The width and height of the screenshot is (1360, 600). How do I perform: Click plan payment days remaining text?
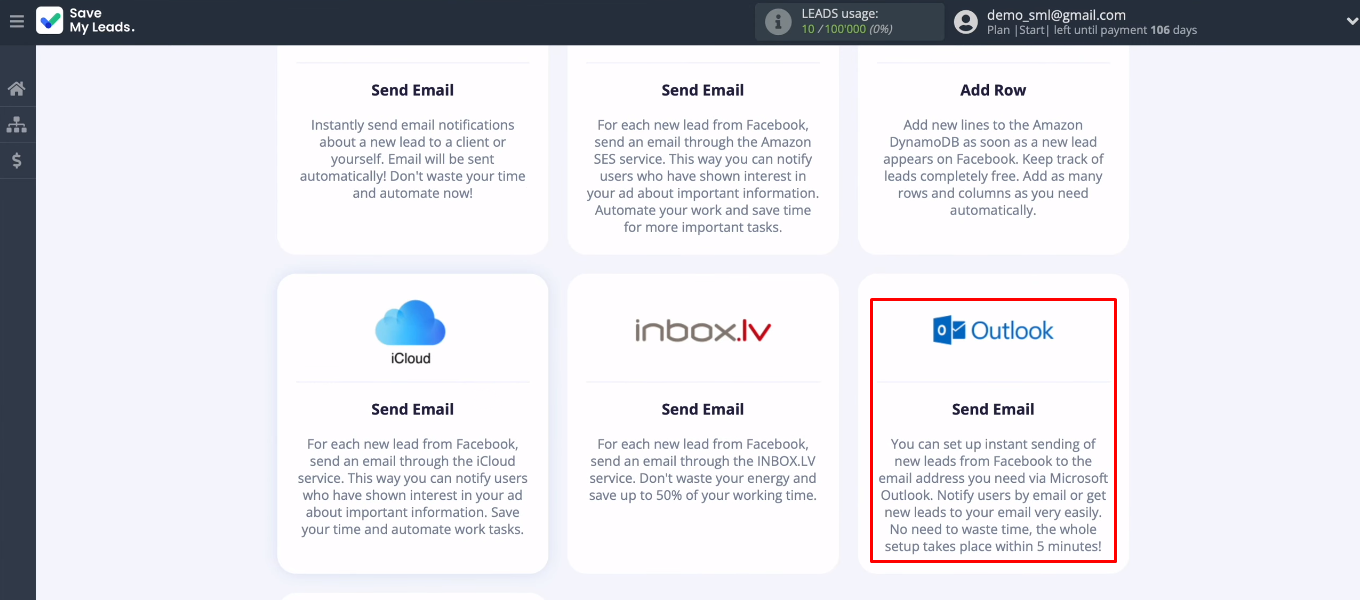click(1092, 30)
